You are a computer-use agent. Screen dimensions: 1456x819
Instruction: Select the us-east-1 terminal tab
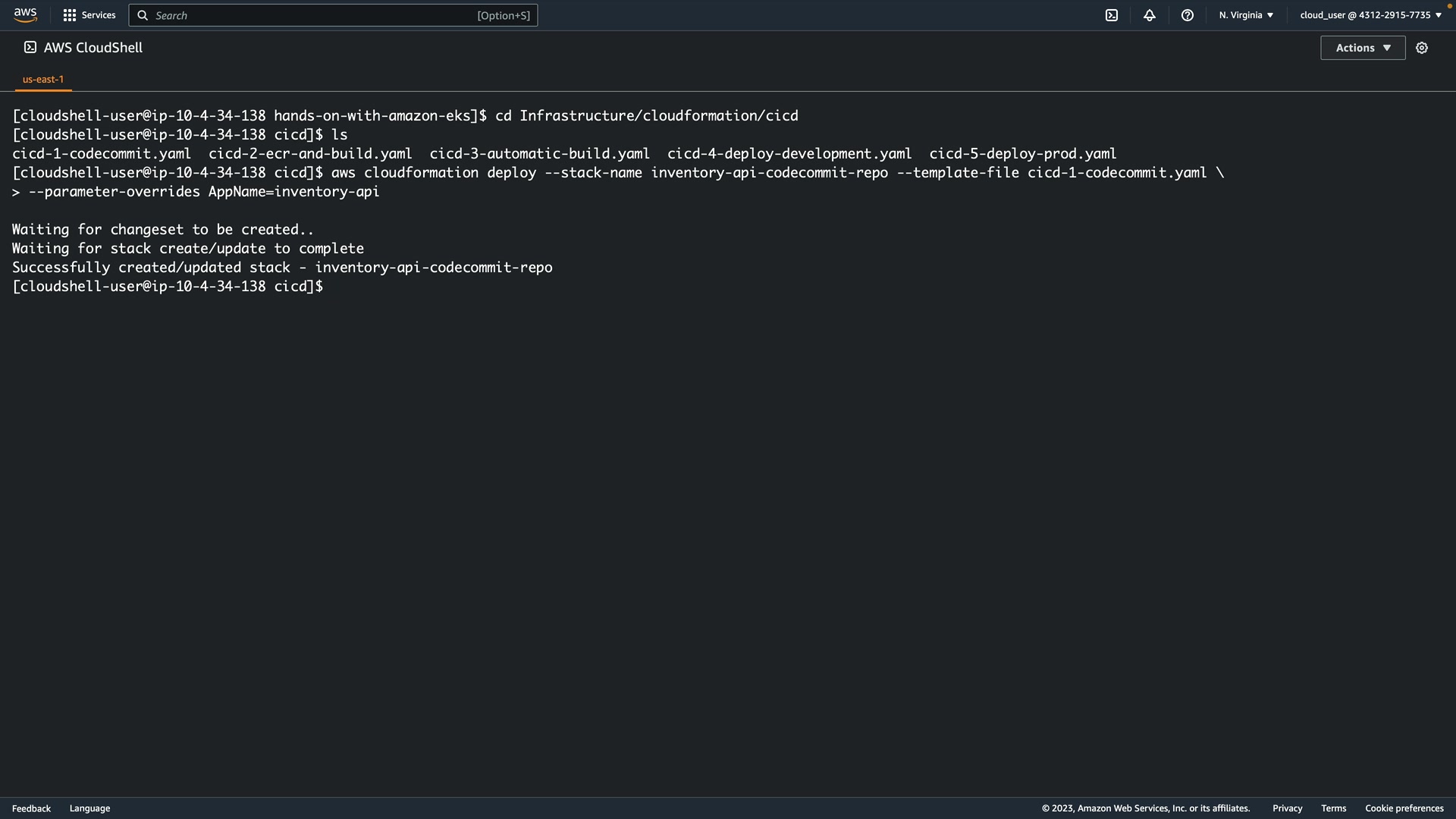[x=43, y=79]
